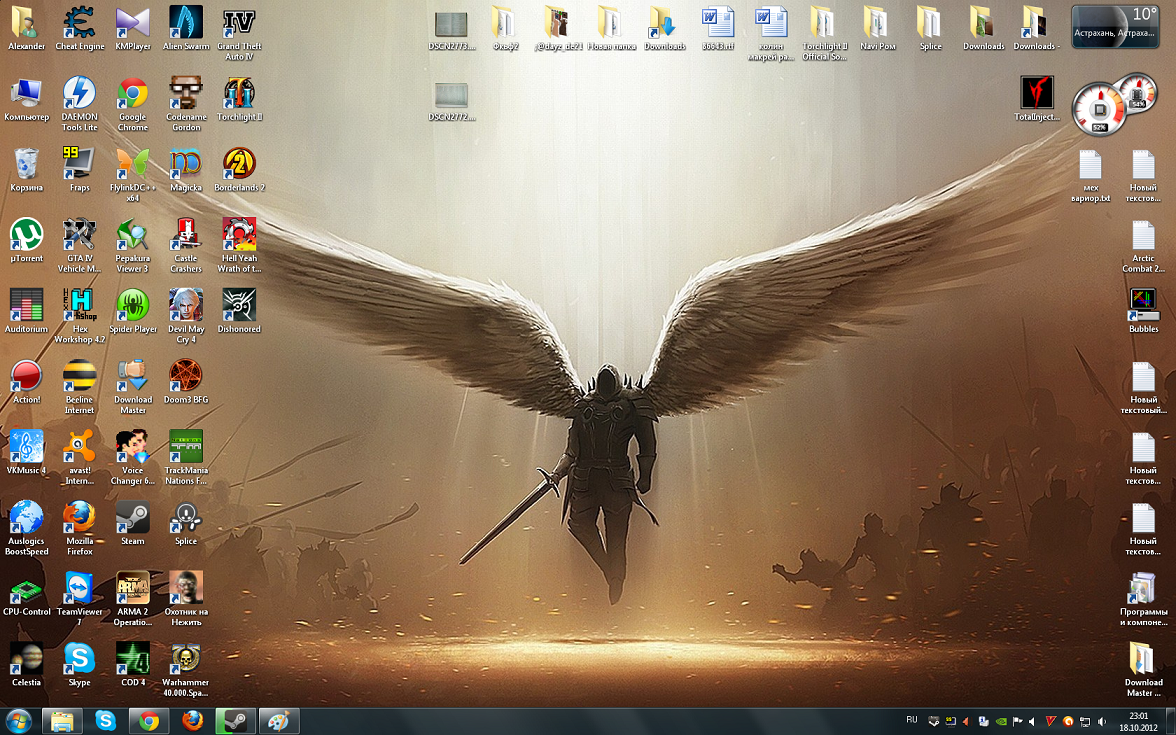1176x735 pixels.
Task: Select the Codename Gordon icon
Action: [186, 104]
